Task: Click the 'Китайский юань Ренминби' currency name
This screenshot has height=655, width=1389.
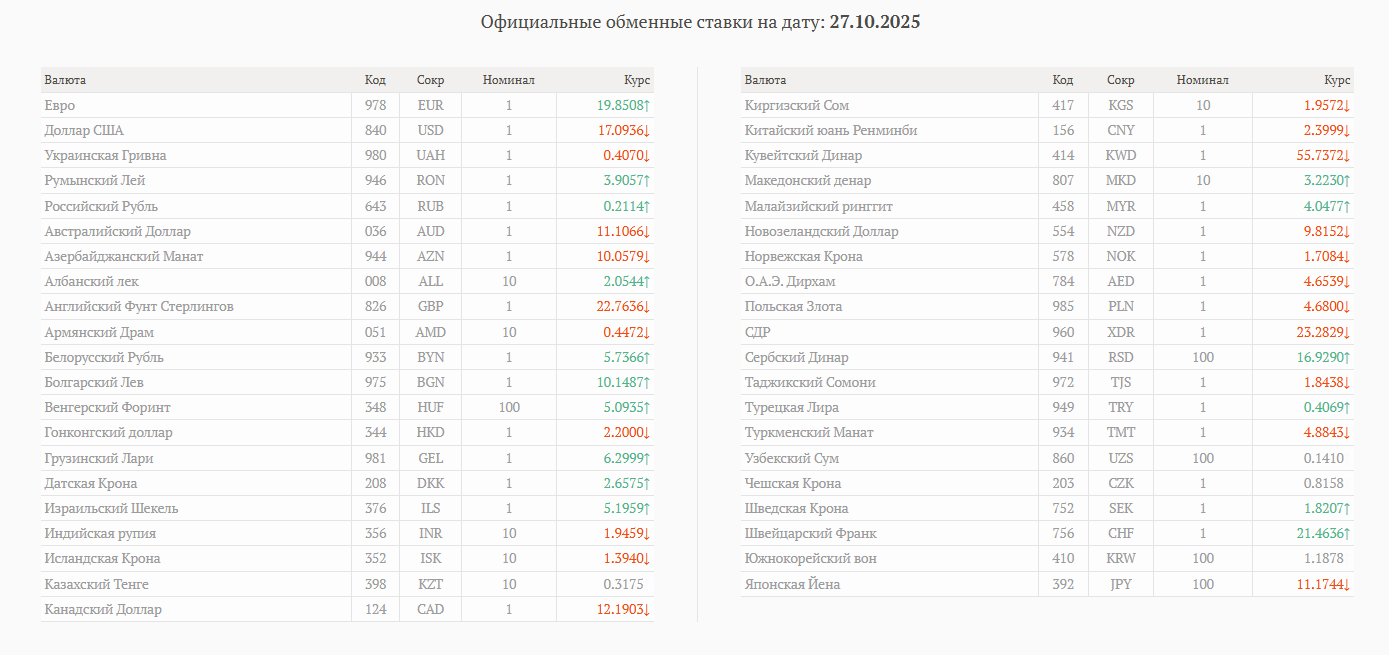Action: (x=831, y=131)
